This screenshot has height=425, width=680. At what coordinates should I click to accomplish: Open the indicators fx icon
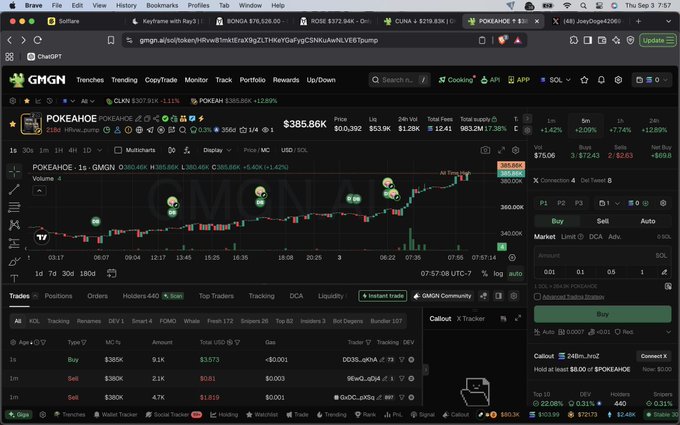pyautogui.click(x=187, y=150)
